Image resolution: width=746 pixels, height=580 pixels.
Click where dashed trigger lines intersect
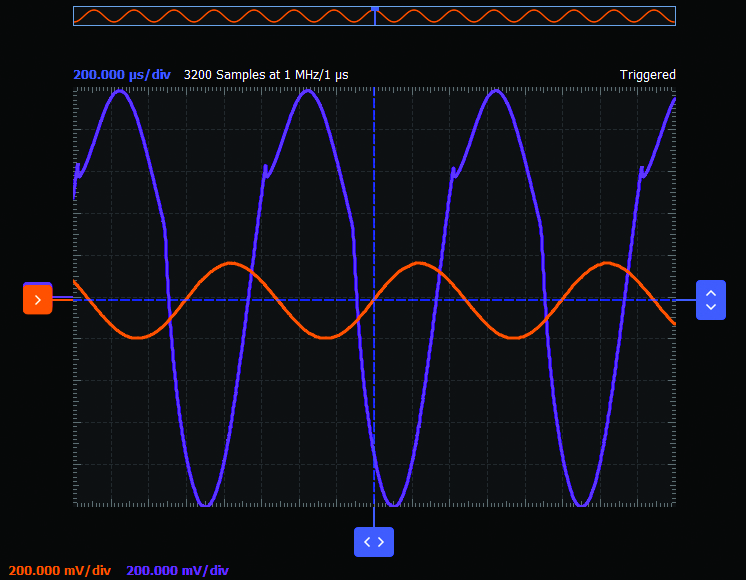click(x=374, y=300)
